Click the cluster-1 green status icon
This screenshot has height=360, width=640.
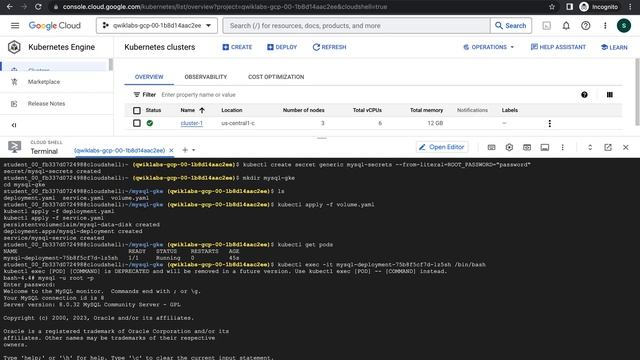click(x=150, y=123)
